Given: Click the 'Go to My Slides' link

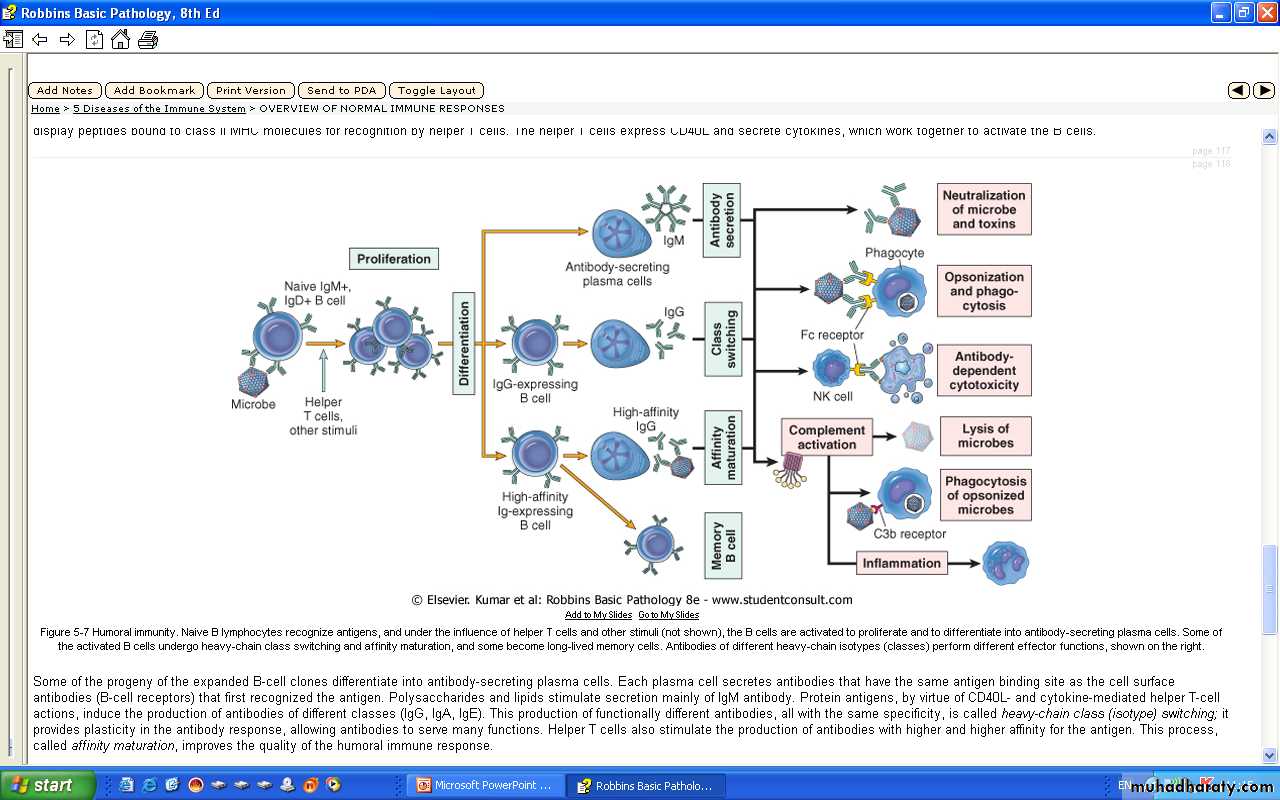Looking at the screenshot, I should point(668,615).
